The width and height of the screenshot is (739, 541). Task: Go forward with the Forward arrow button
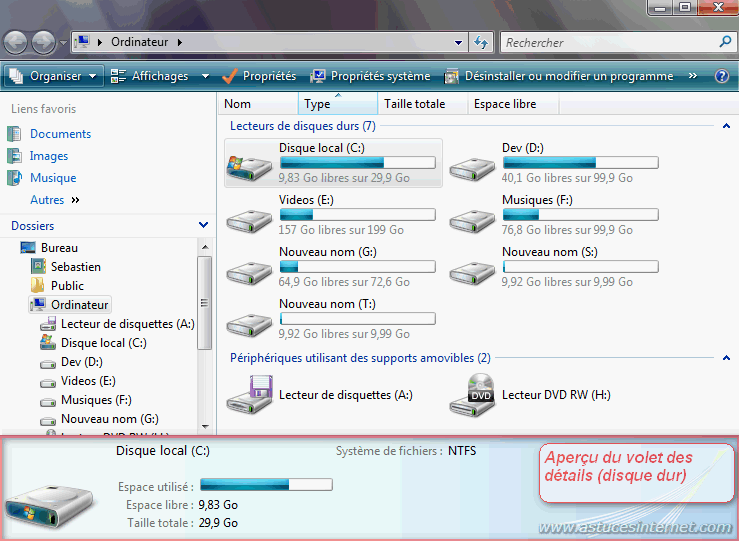point(43,42)
